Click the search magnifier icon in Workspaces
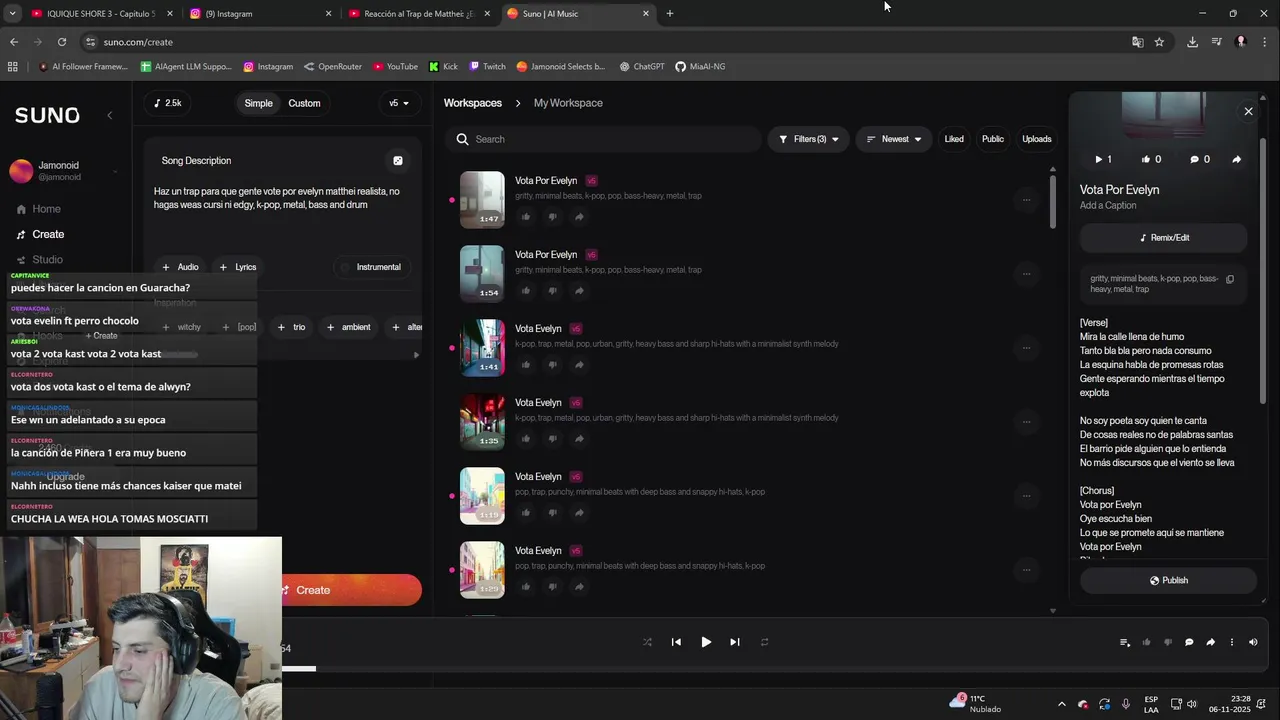Viewport: 1280px width, 720px height. 462,139
